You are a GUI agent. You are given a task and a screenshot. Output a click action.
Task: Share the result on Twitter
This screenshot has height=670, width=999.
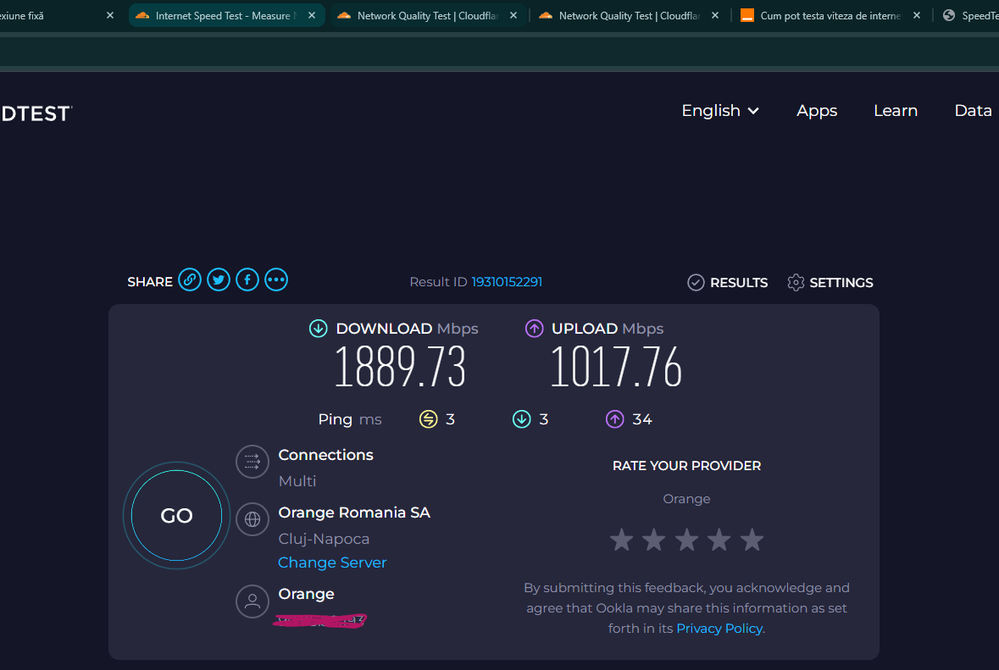point(219,280)
